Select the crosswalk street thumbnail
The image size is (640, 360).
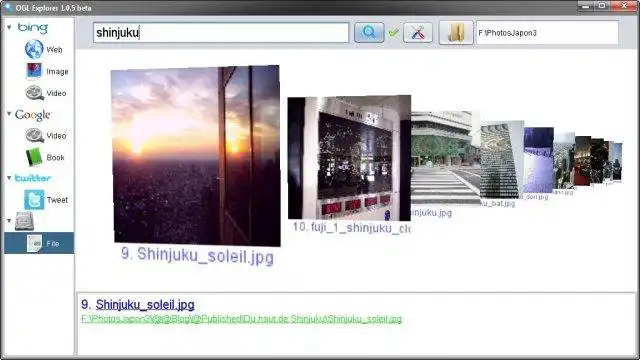pyautogui.click(x=445, y=158)
